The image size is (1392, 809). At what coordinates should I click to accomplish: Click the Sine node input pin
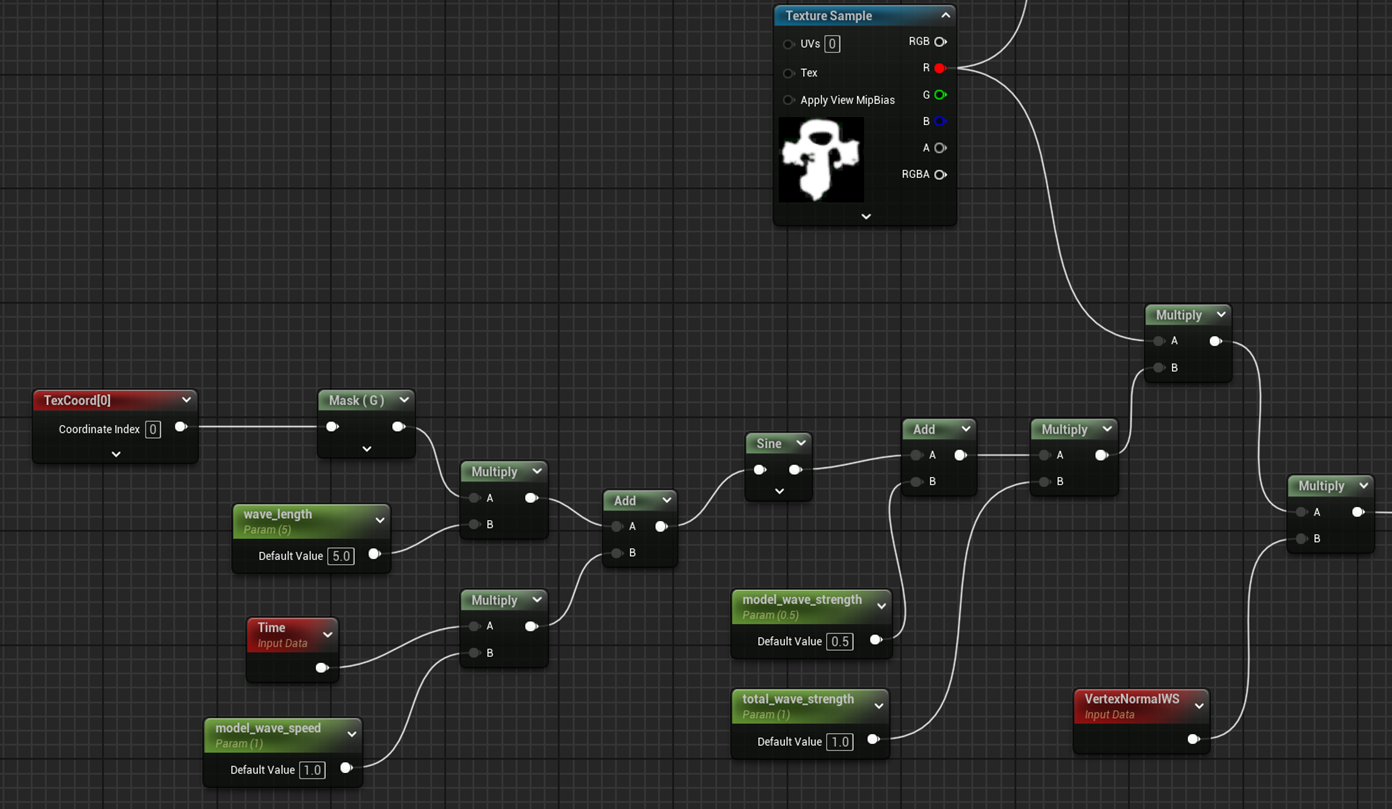click(x=760, y=470)
